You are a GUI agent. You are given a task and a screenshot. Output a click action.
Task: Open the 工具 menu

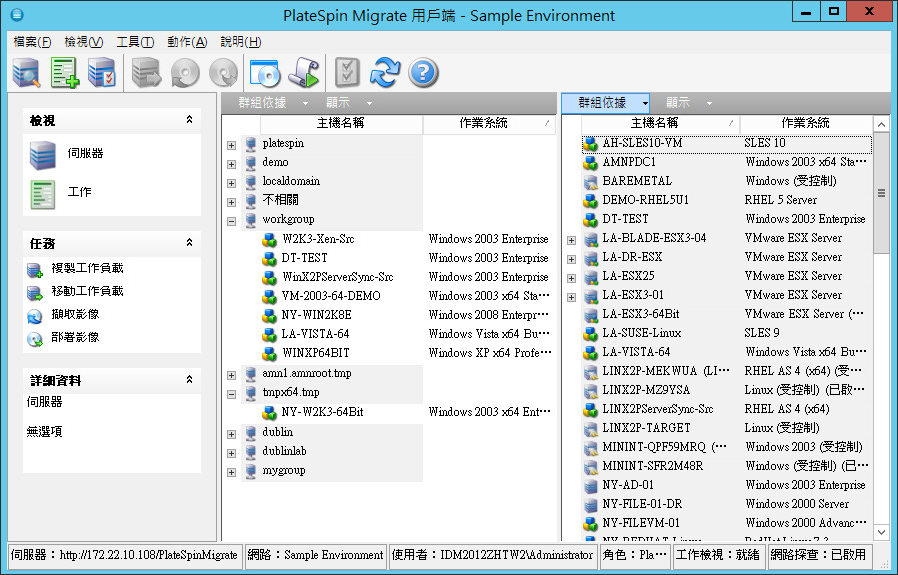[x=134, y=42]
